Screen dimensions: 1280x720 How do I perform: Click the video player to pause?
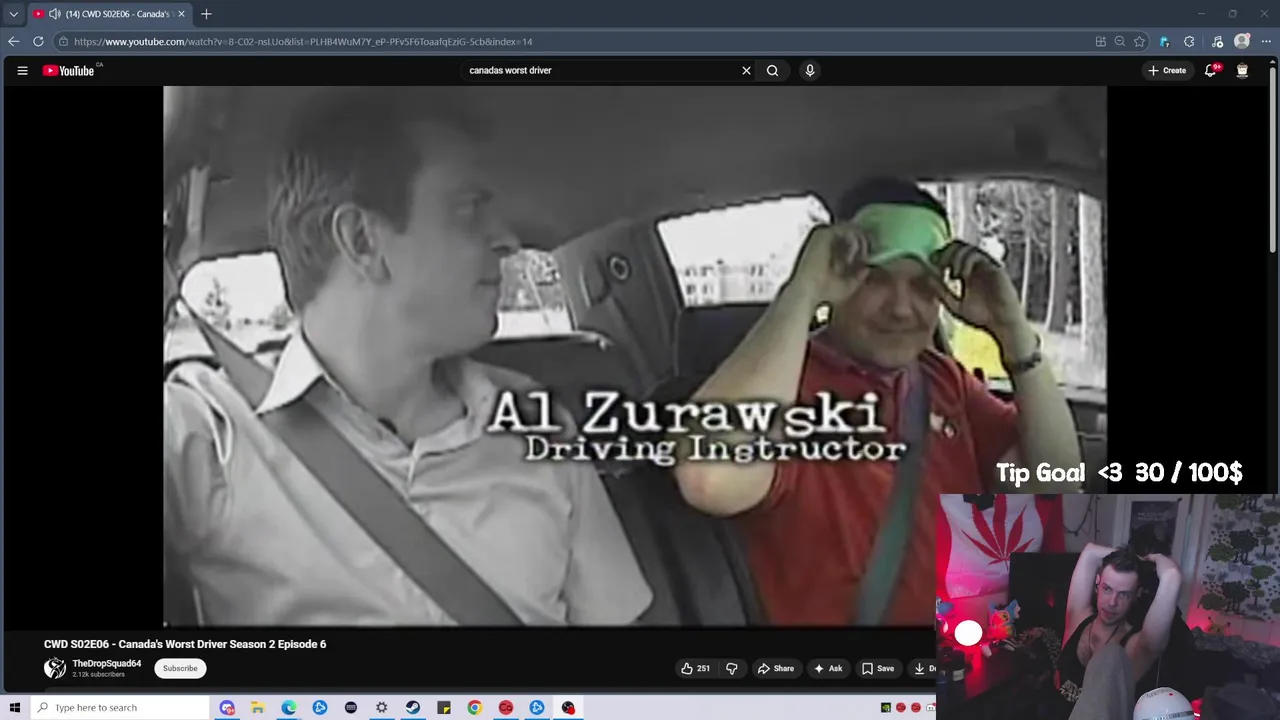635,355
